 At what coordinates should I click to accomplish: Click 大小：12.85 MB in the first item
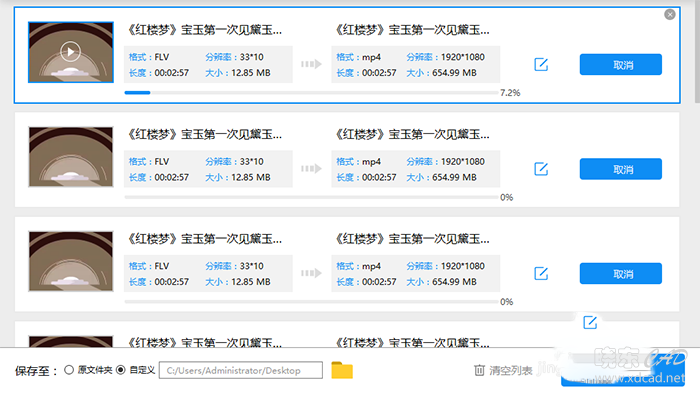point(238,73)
